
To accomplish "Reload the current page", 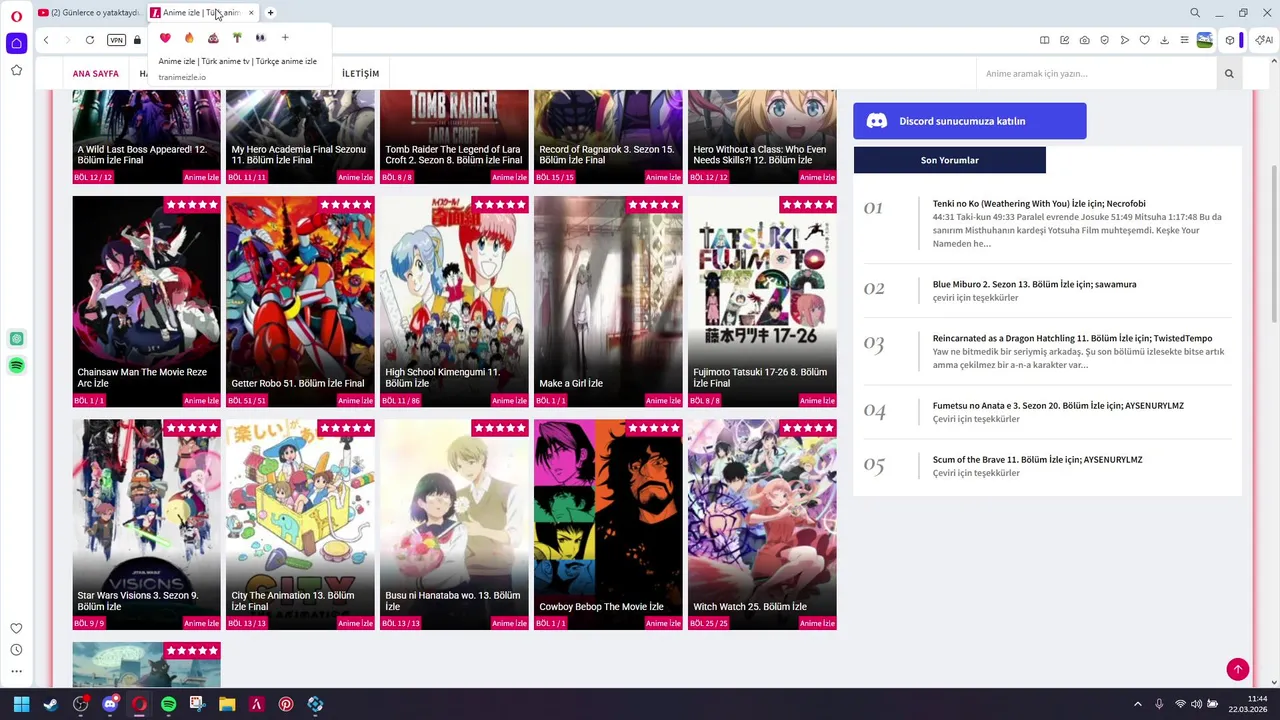I will [90, 40].
